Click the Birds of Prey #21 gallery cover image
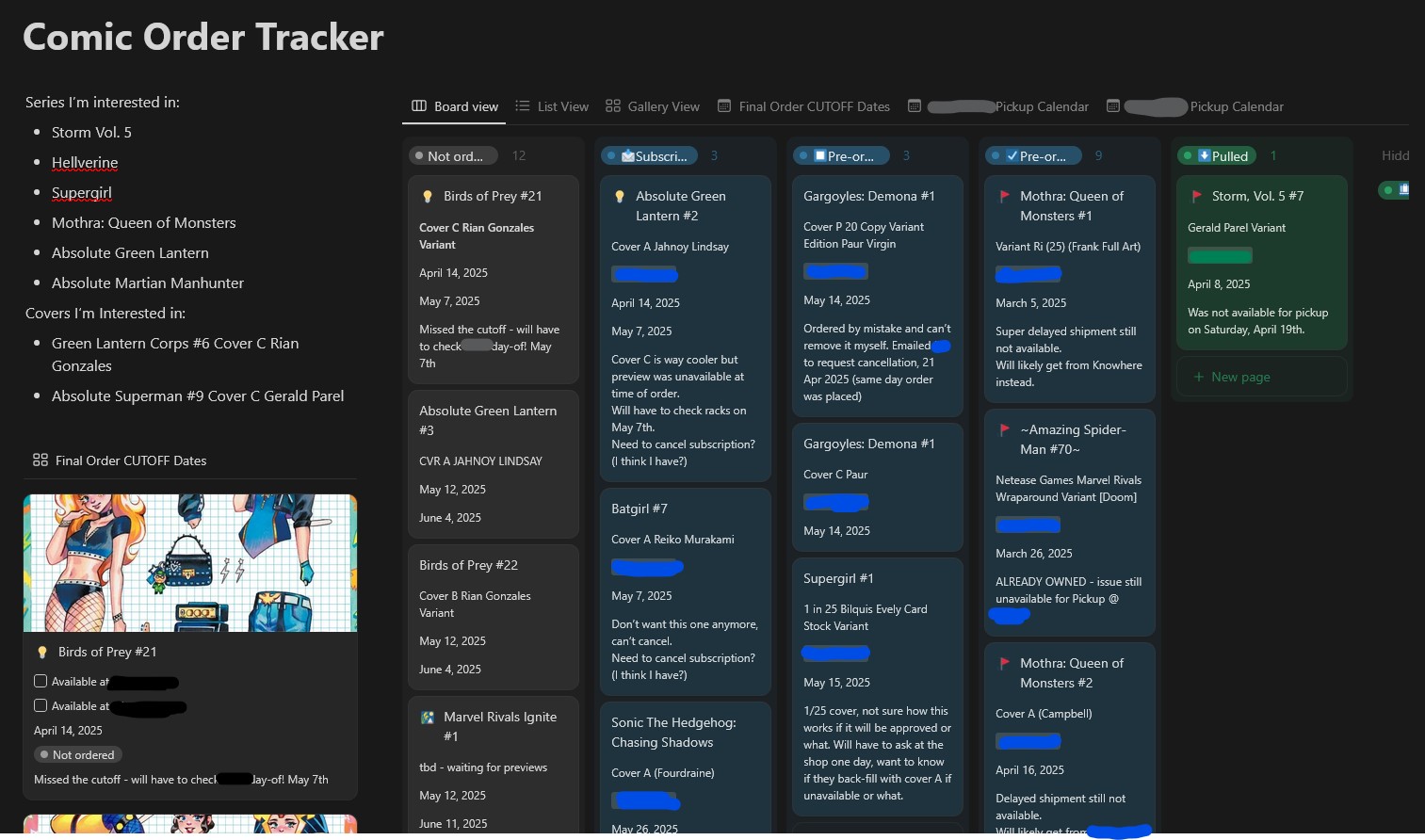The width and height of the screenshot is (1425, 840). click(x=190, y=563)
